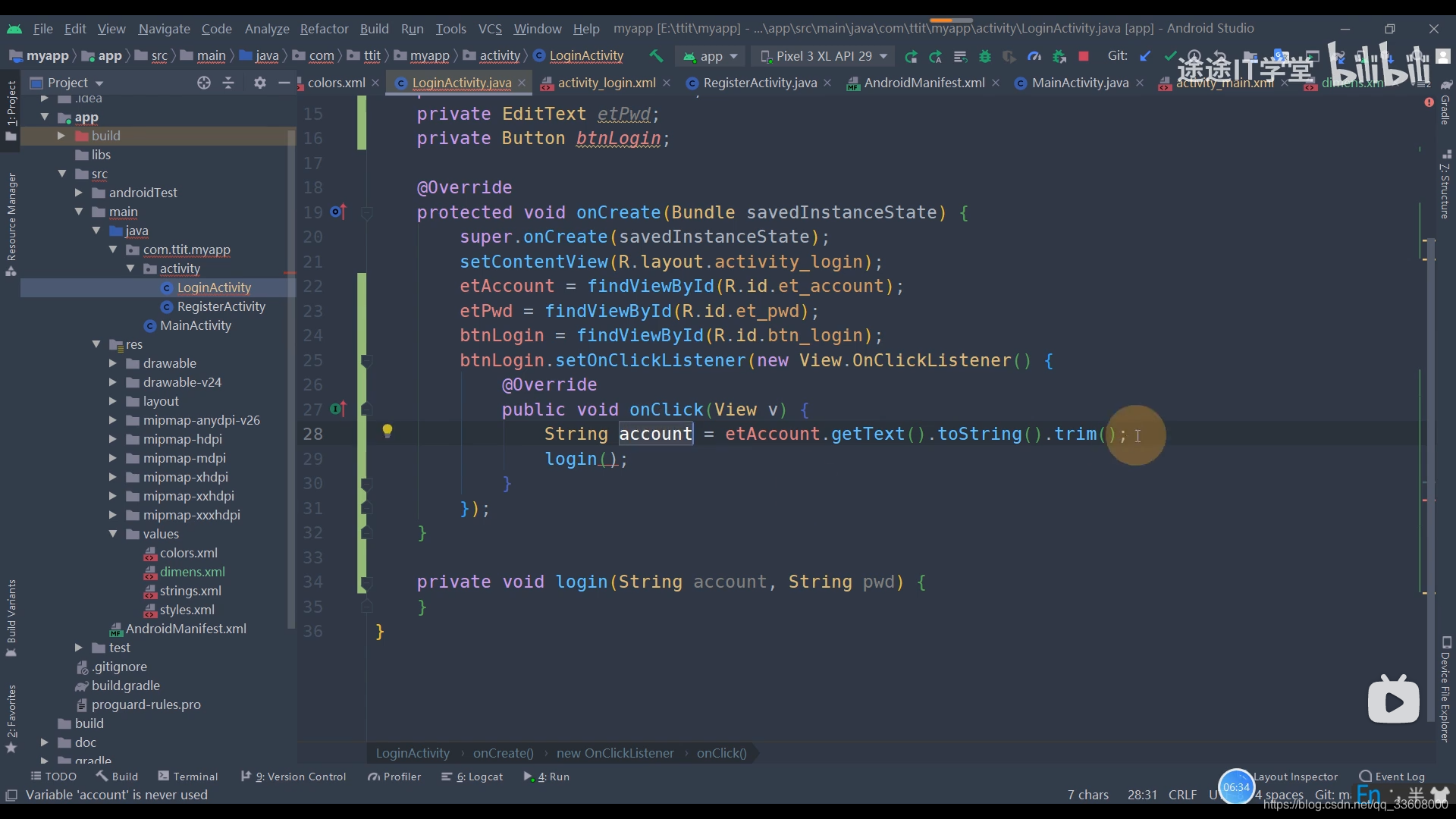
Task: Close the LoginActivity.java tab
Action: (x=522, y=83)
